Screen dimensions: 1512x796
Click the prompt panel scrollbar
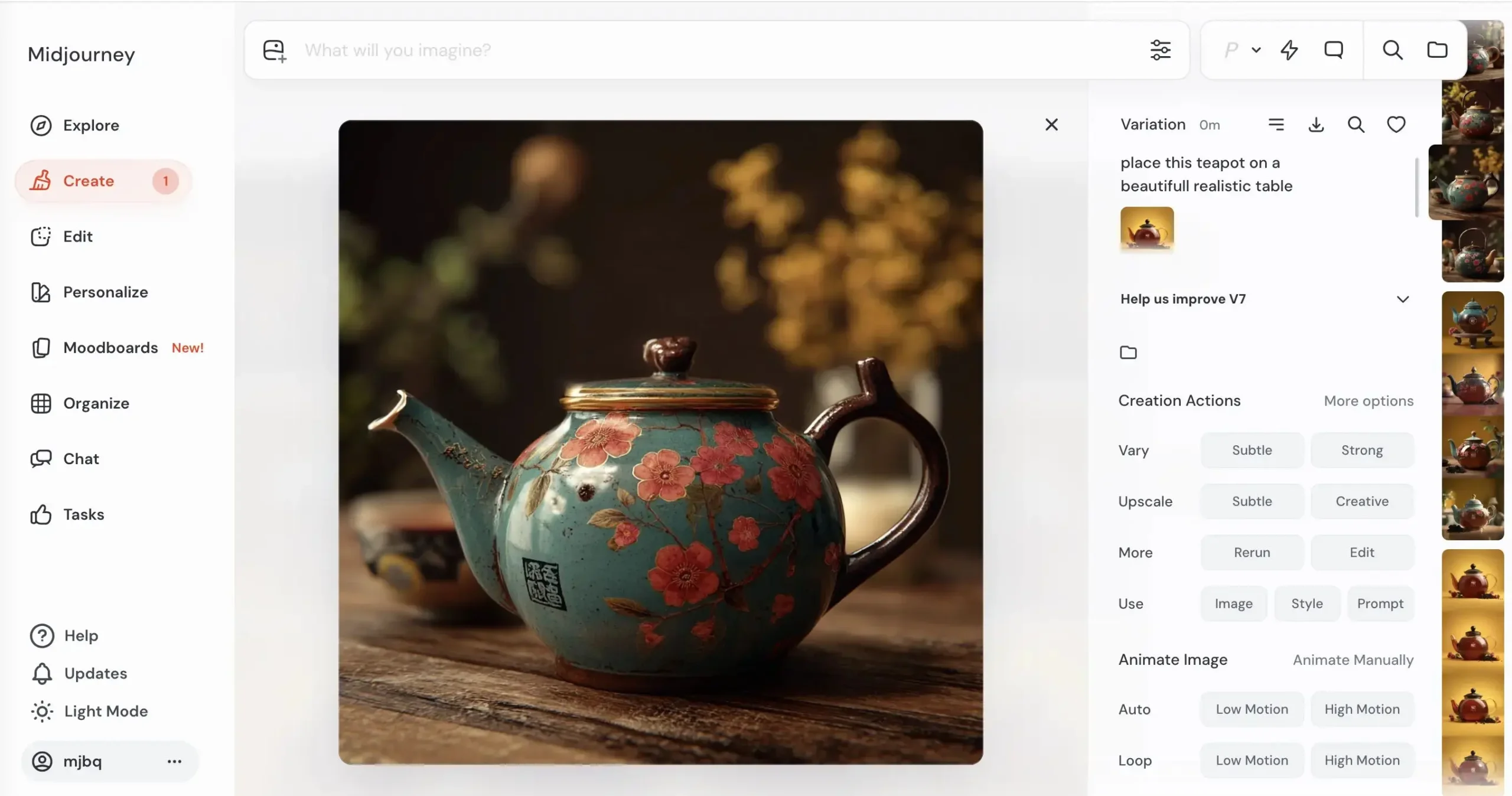click(1416, 188)
